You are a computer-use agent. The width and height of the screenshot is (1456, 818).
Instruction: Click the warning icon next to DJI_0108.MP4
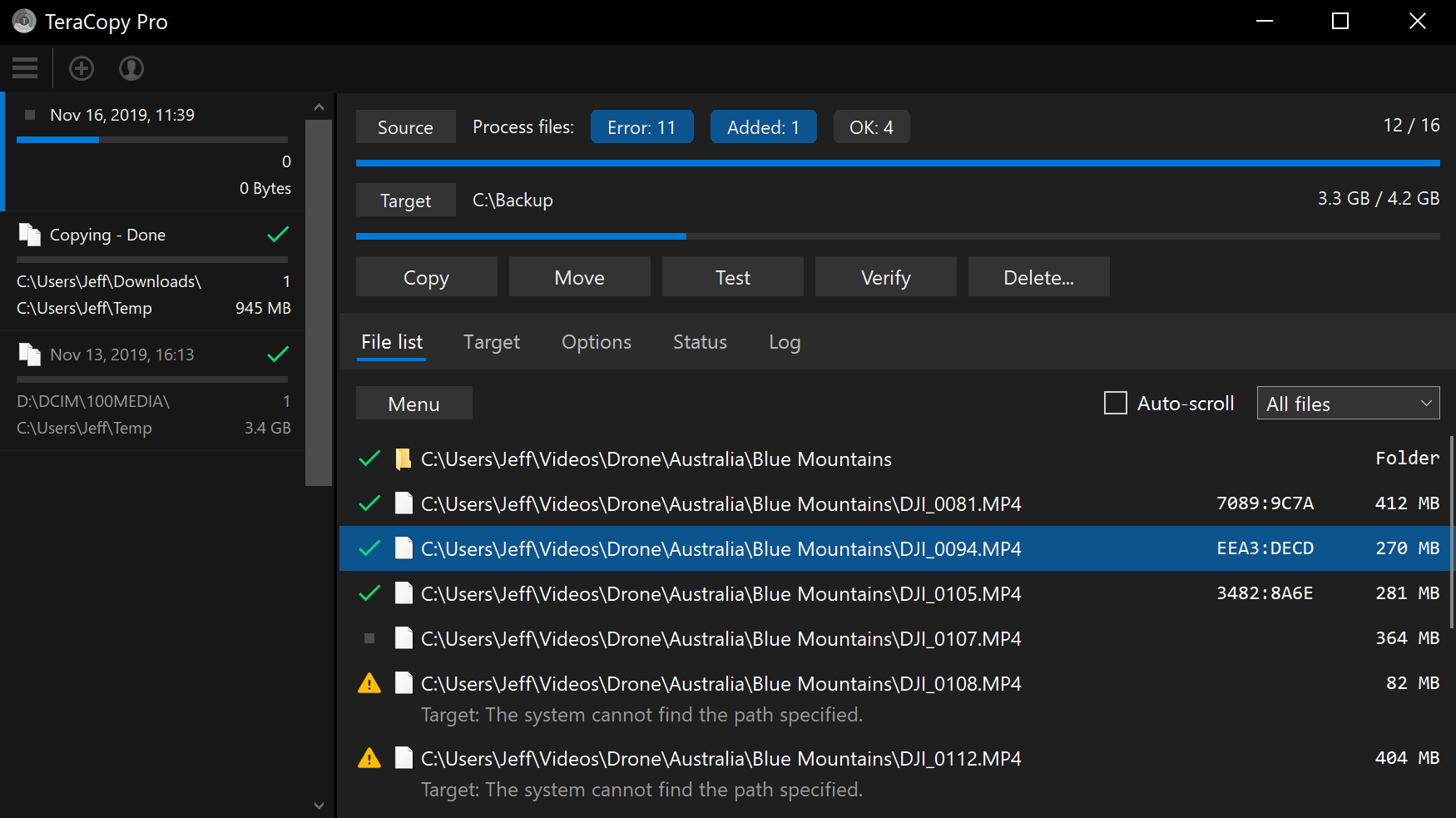[x=369, y=682]
